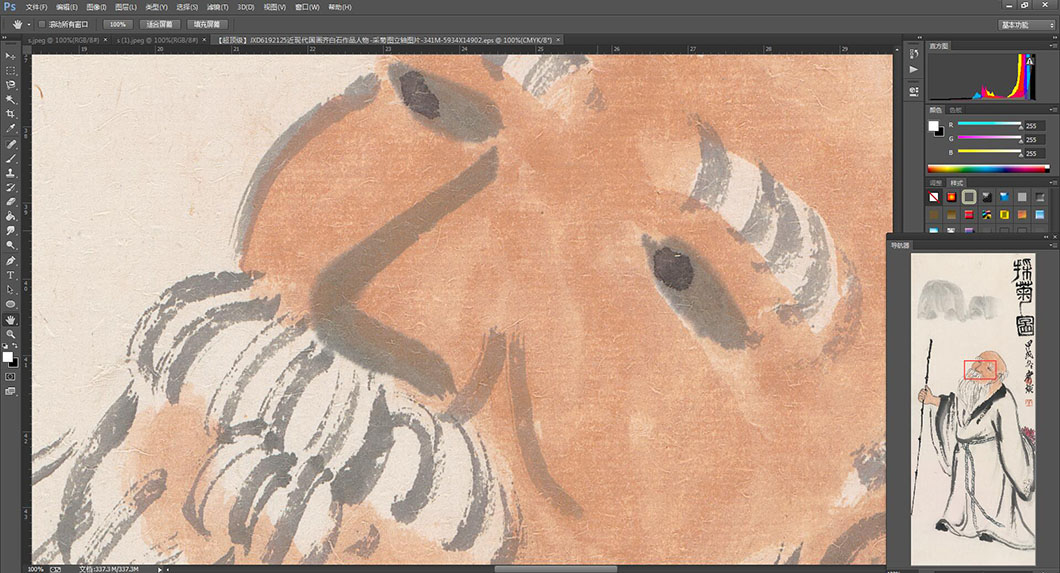Image resolution: width=1060 pixels, height=573 pixels.
Task: Open the 图层(L) menu
Action: [126, 7]
